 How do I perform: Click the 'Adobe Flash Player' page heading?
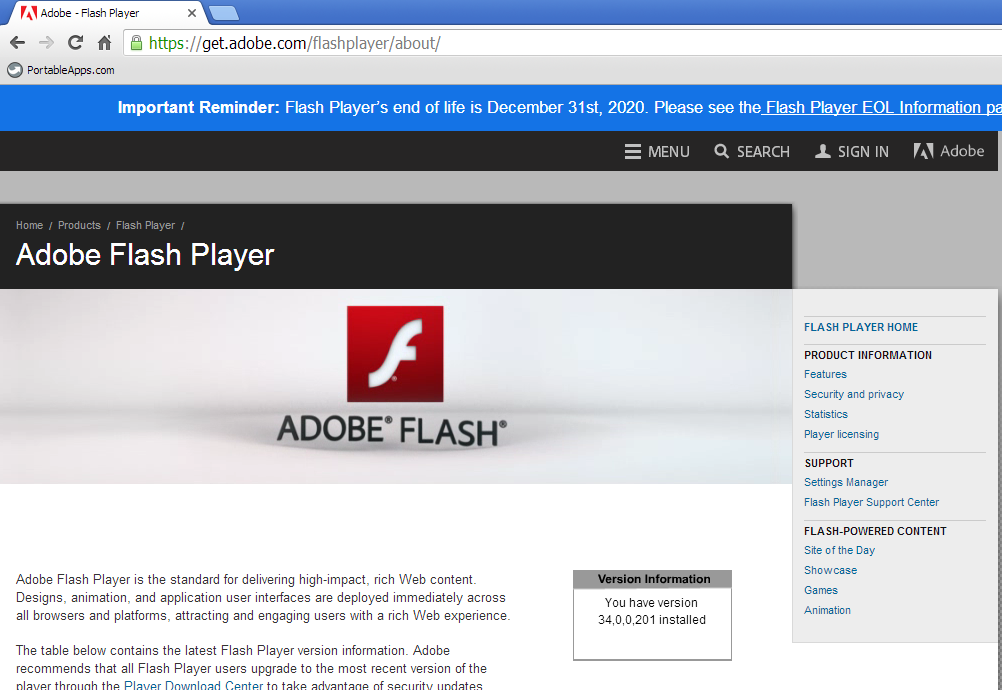145,255
